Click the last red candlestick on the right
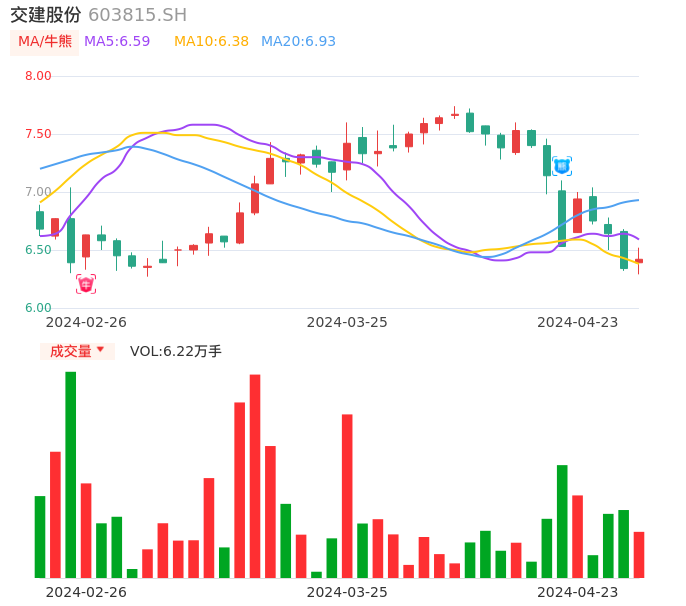 click(639, 261)
